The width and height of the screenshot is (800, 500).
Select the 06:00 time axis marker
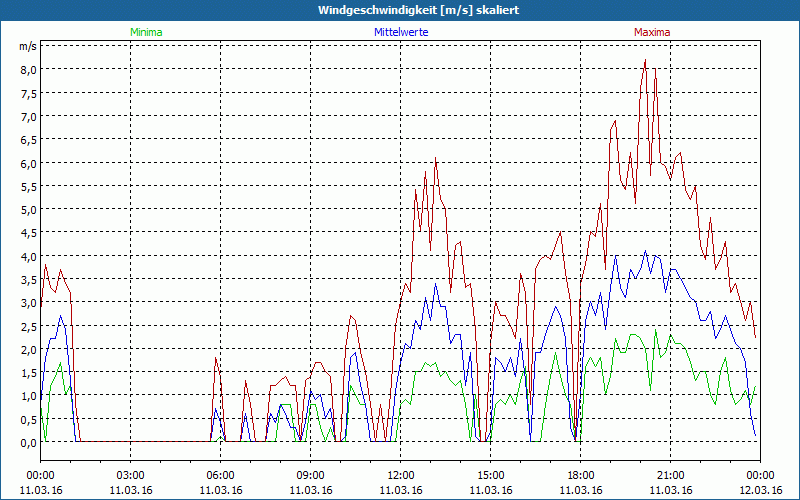[220, 475]
